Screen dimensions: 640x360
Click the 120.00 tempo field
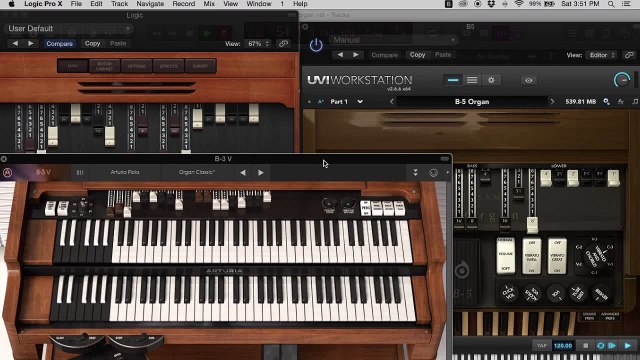pos(562,346)
